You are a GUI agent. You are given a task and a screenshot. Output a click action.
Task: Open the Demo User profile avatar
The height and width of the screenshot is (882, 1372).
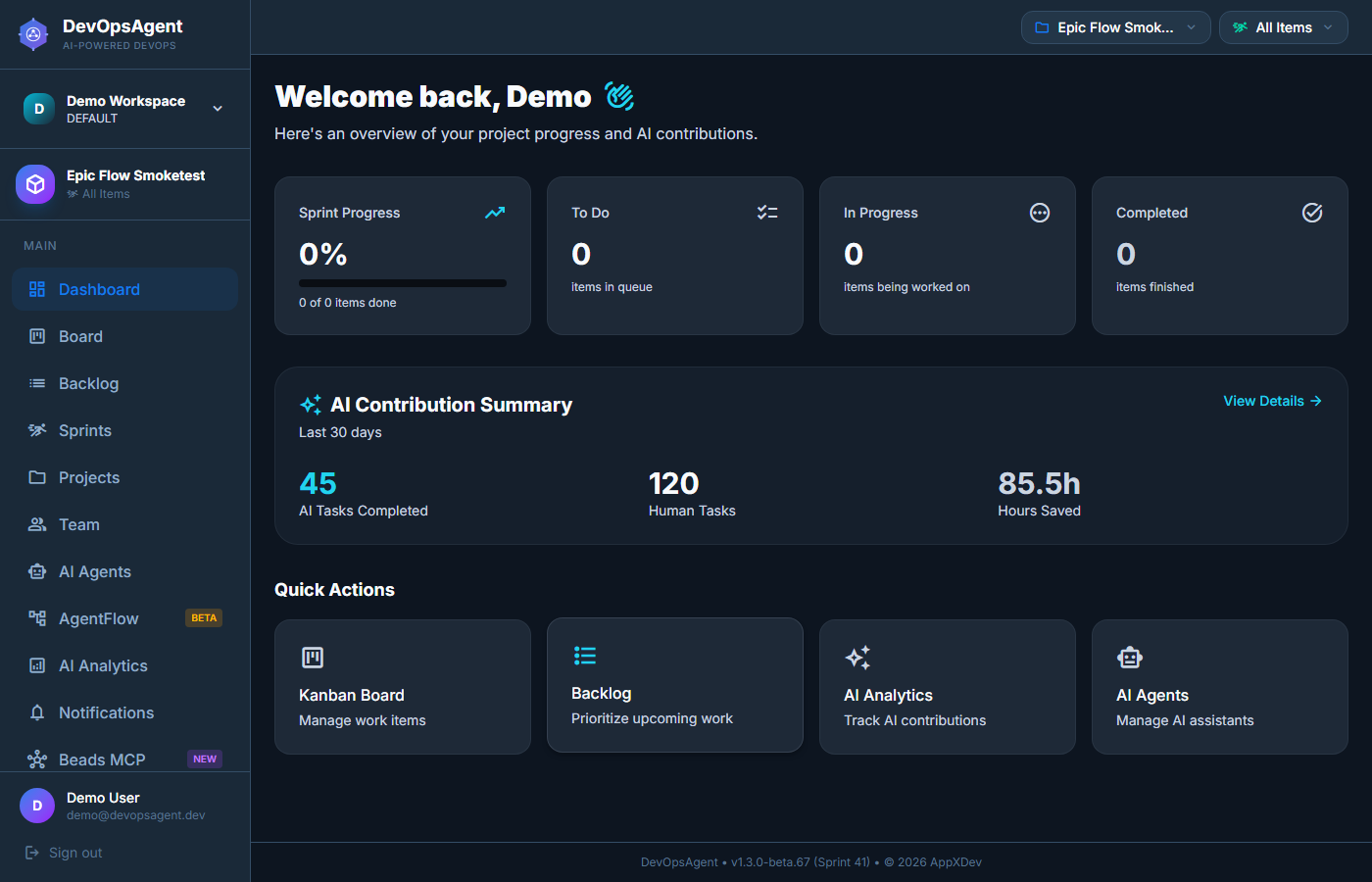click(x=37, y=806)
